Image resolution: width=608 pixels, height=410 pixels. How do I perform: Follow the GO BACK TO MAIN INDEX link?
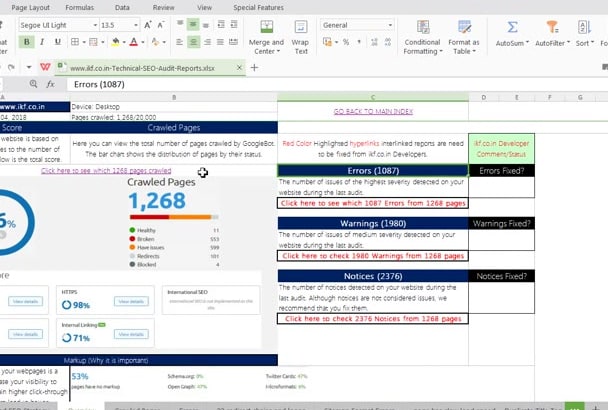372,111
